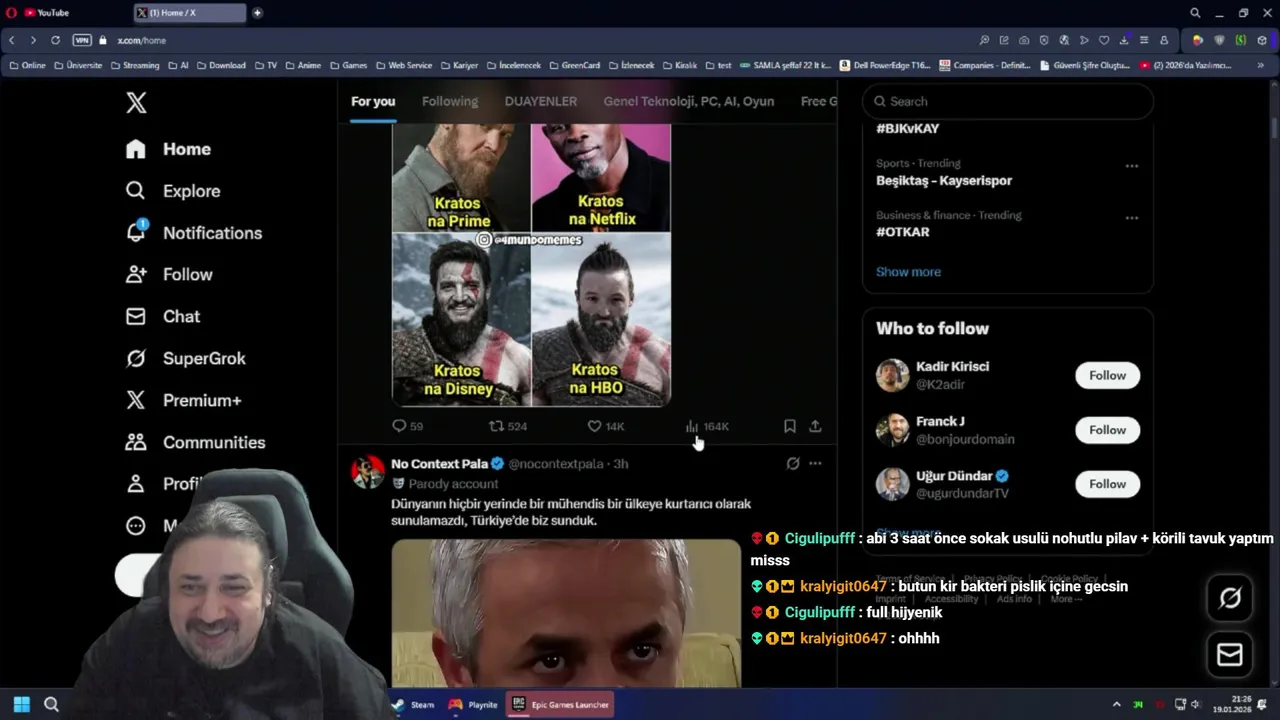Show hidden system tray icons

point(1117,704)
